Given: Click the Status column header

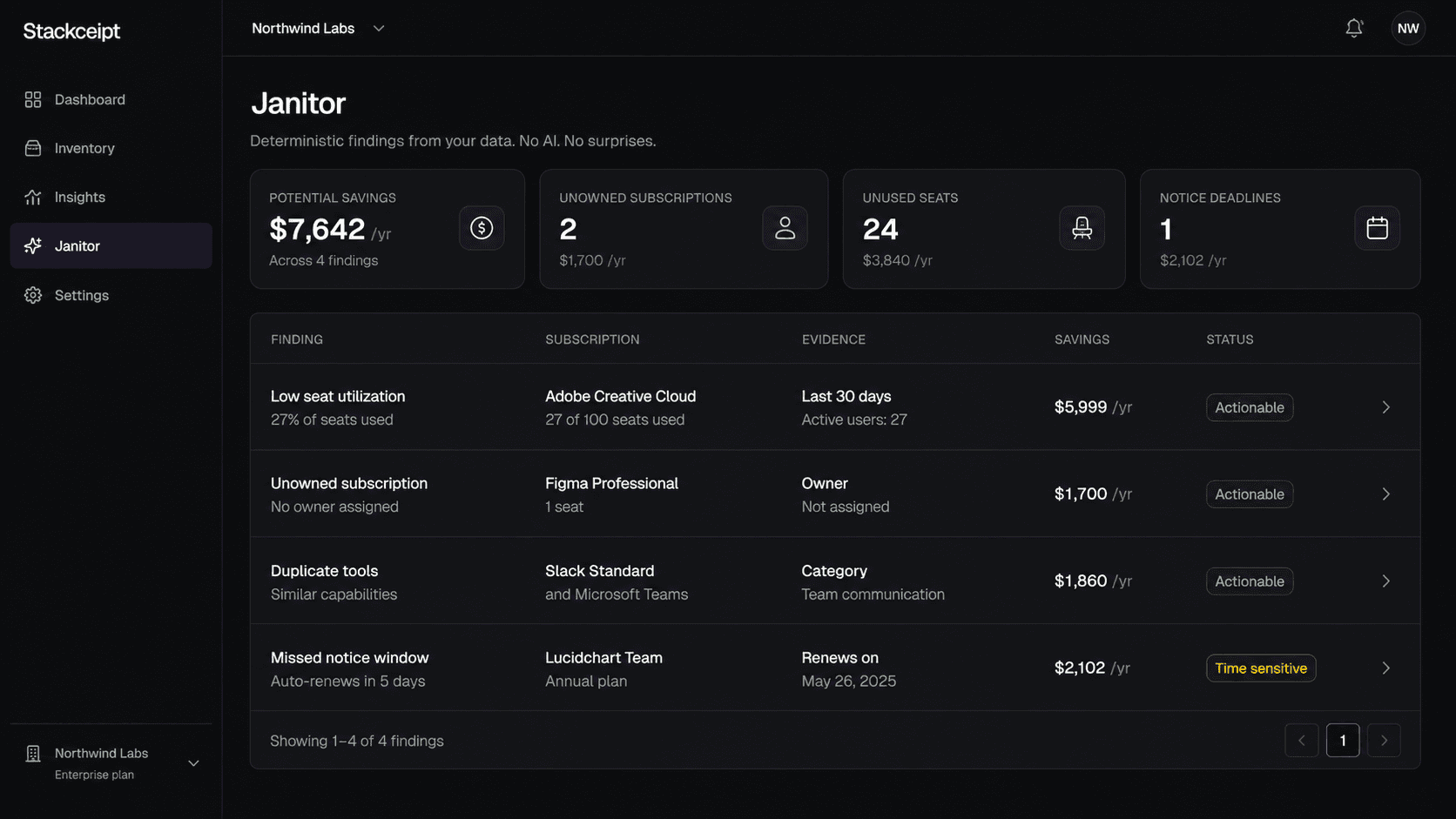Looking at the screenshot, I should pos(1230,339).
